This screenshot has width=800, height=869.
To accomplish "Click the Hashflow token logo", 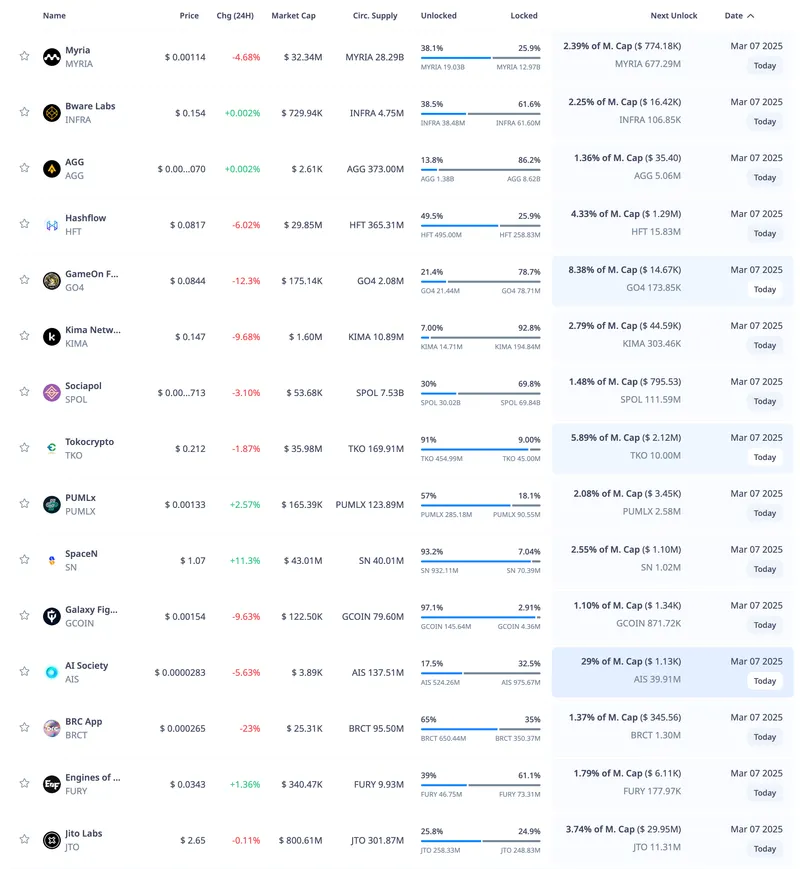I will 52,225.
